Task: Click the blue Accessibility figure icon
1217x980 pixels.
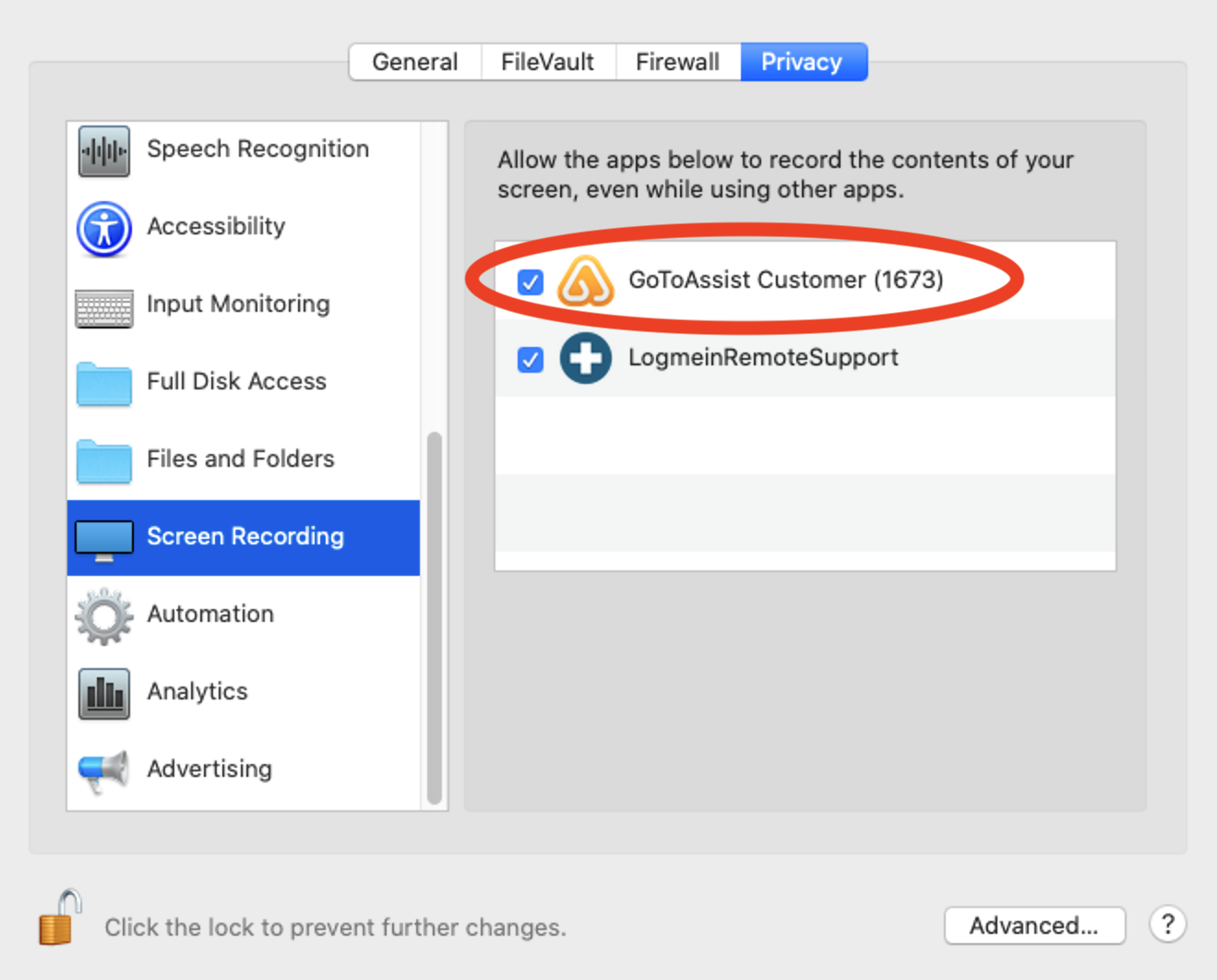Action: tap(103, 228)
